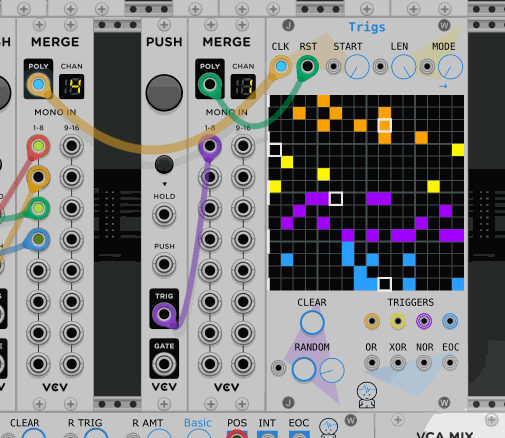Click the Basic module title label
The height and width of the screenshot is (438, 505).
coord(198,423)
